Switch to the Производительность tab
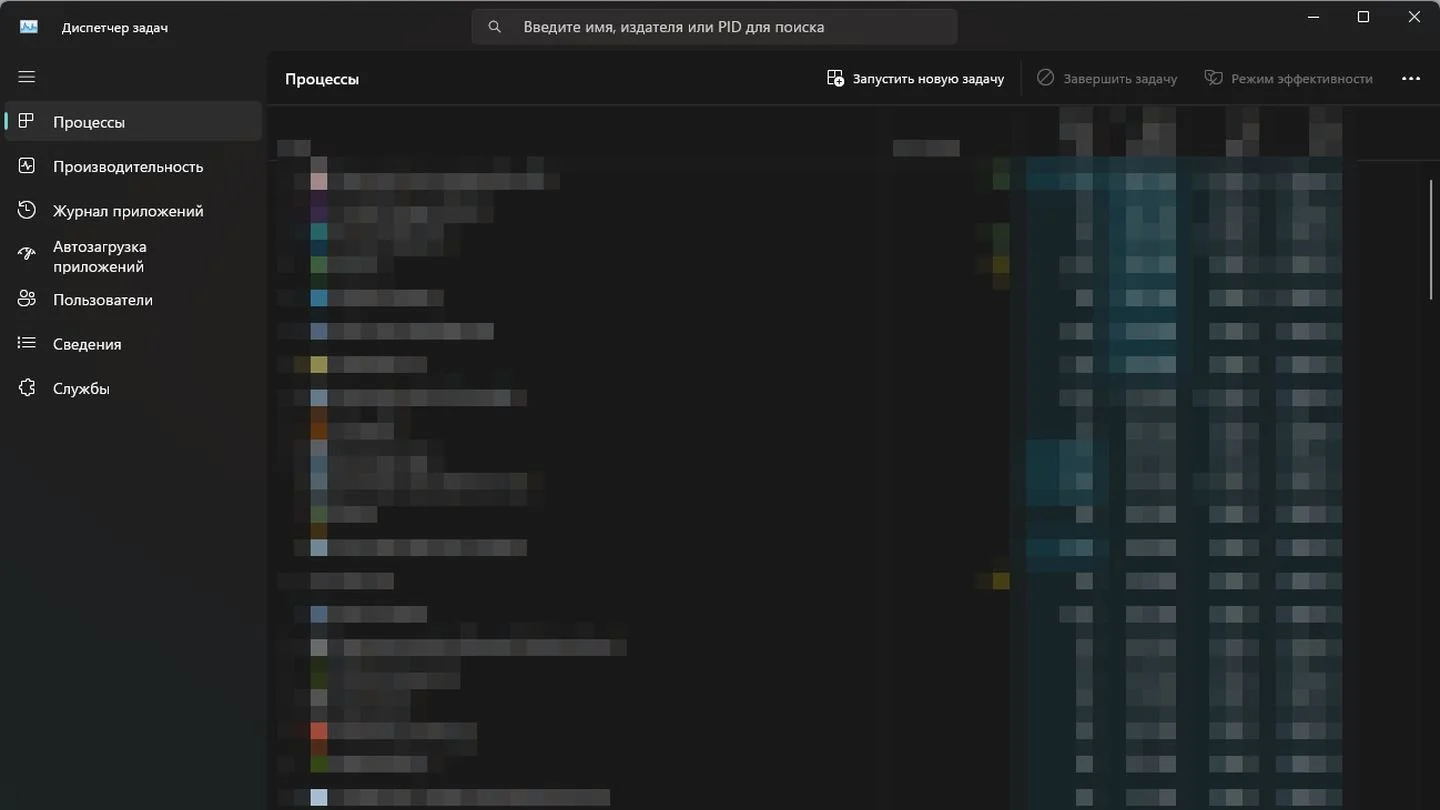The height and width of the screenshot is (810, 1440). (x=134, y=166)
